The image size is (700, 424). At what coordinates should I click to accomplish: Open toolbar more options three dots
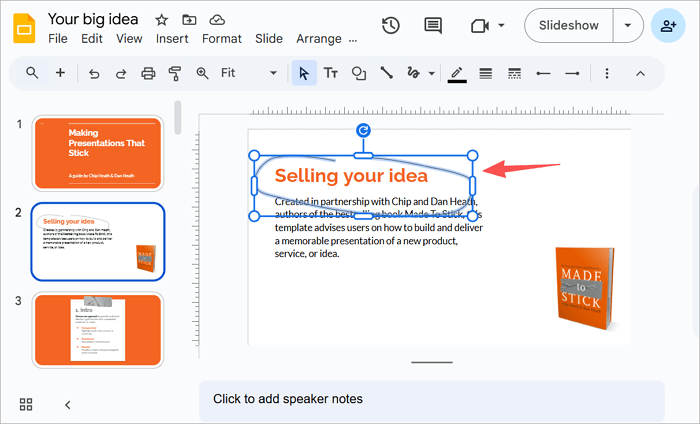(606, 73)
